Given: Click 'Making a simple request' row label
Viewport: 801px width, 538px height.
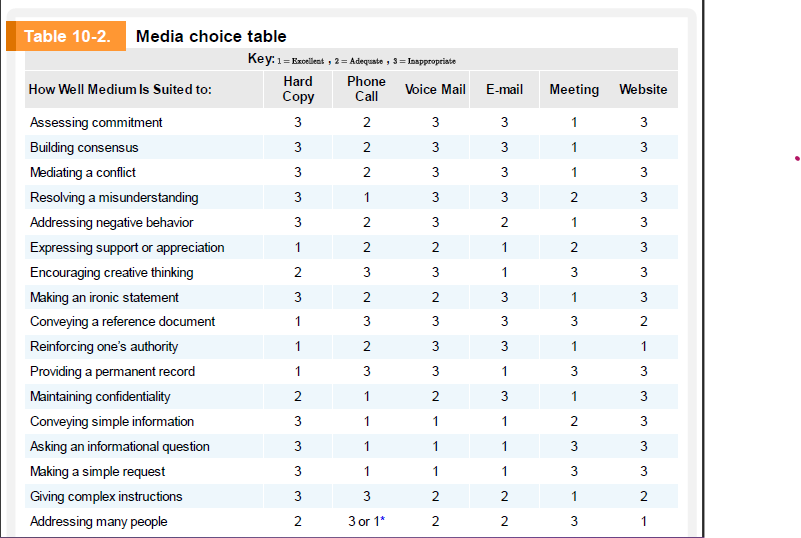Looking at the screenshot, I should coord(98,472).
